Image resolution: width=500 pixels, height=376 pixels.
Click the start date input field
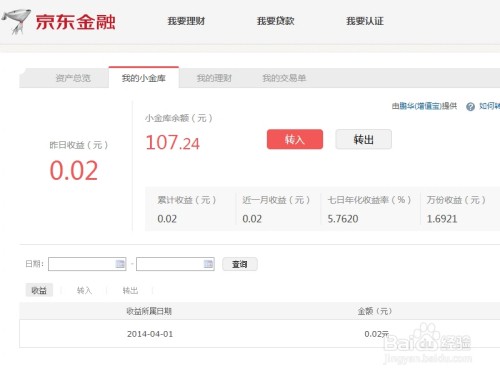click(x=87, y=264)
